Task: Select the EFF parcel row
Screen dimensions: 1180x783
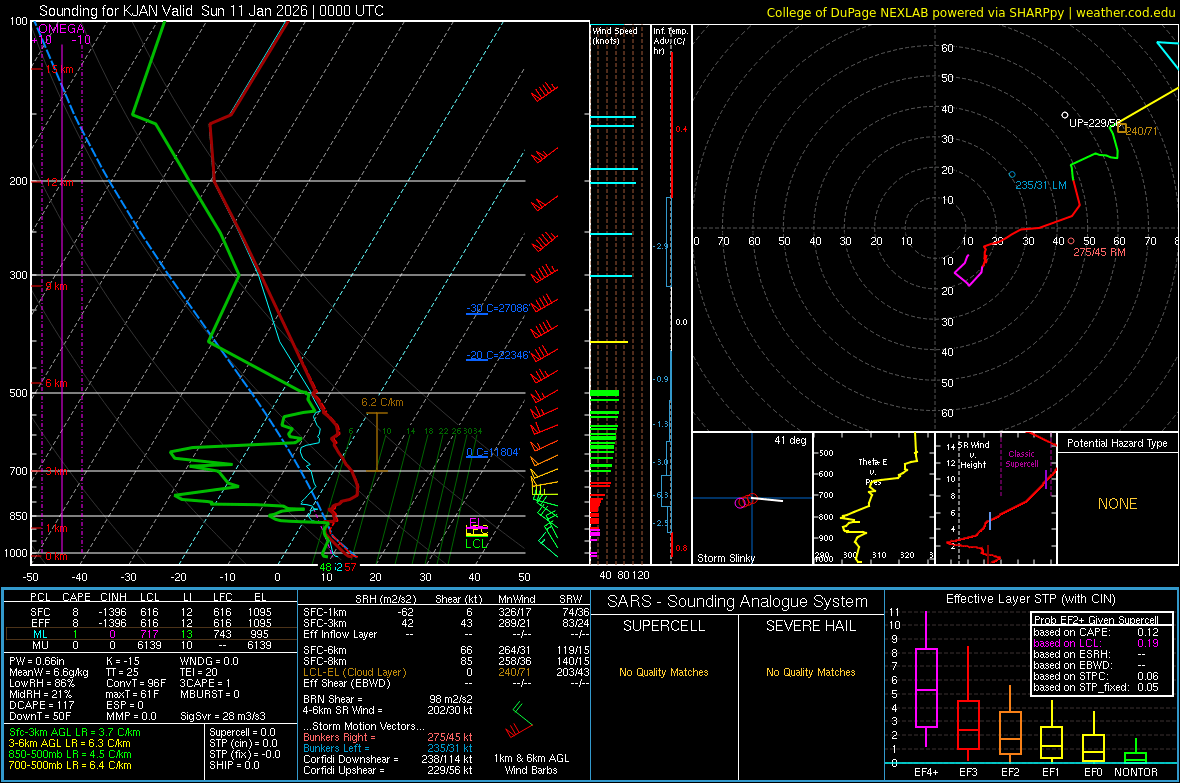Action: coord(149,623)
